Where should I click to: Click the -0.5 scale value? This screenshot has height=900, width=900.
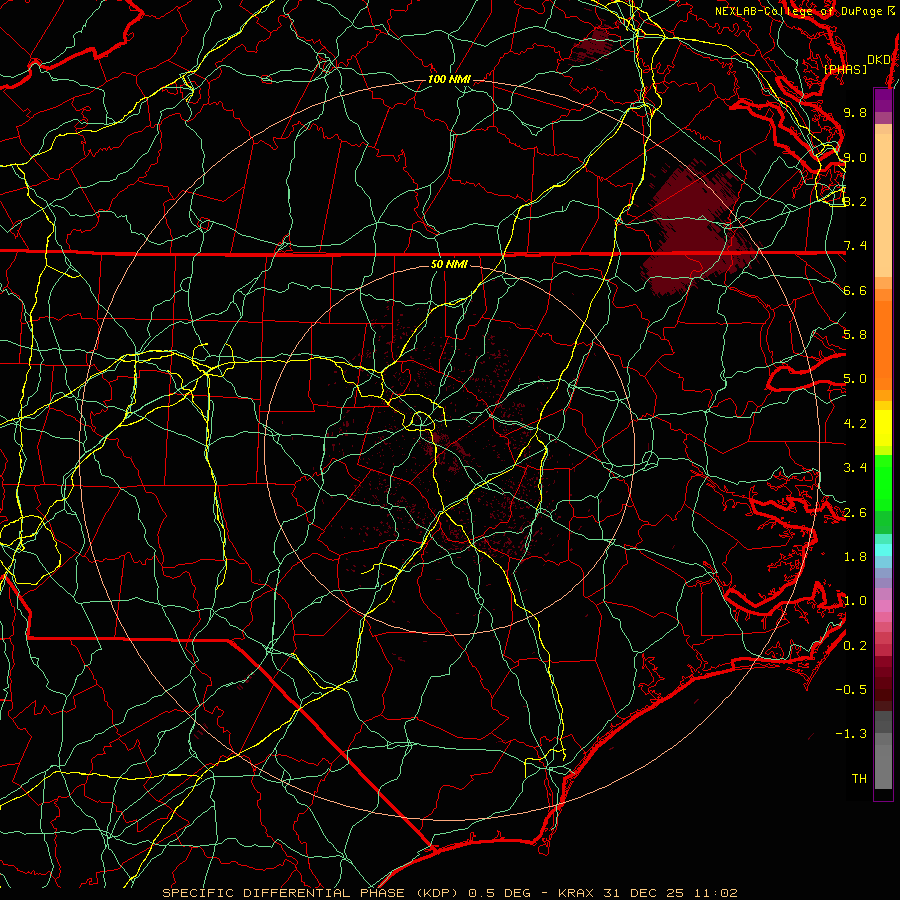coord(851,690)
